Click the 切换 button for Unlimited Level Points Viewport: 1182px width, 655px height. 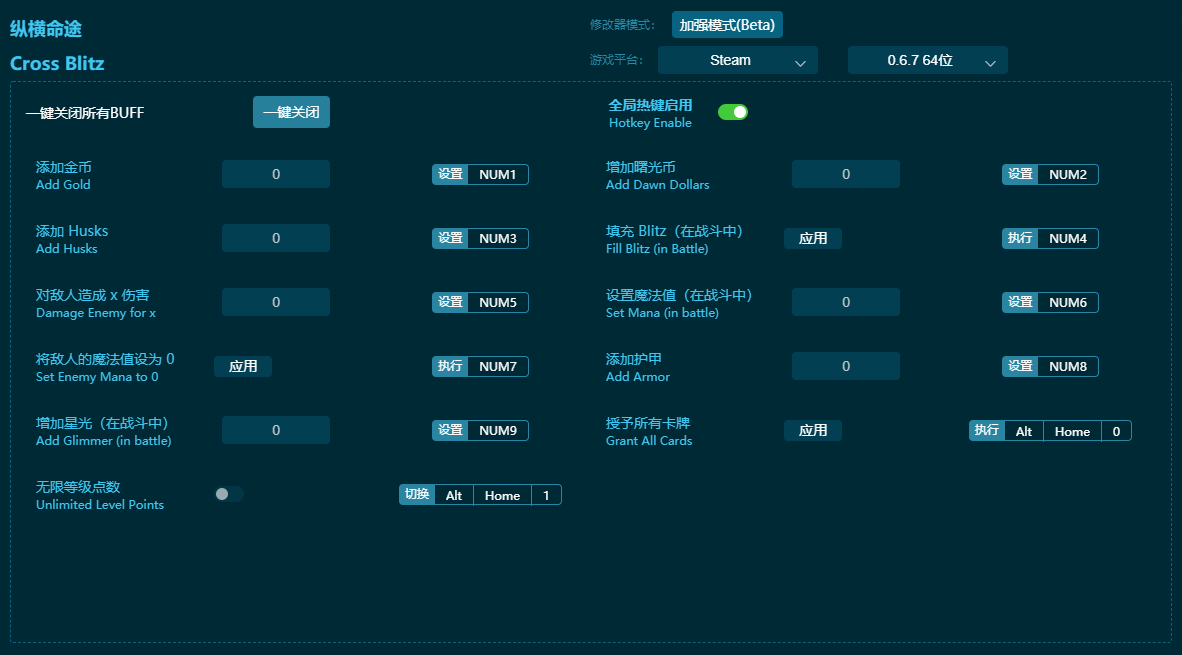[x=416, y=494]
